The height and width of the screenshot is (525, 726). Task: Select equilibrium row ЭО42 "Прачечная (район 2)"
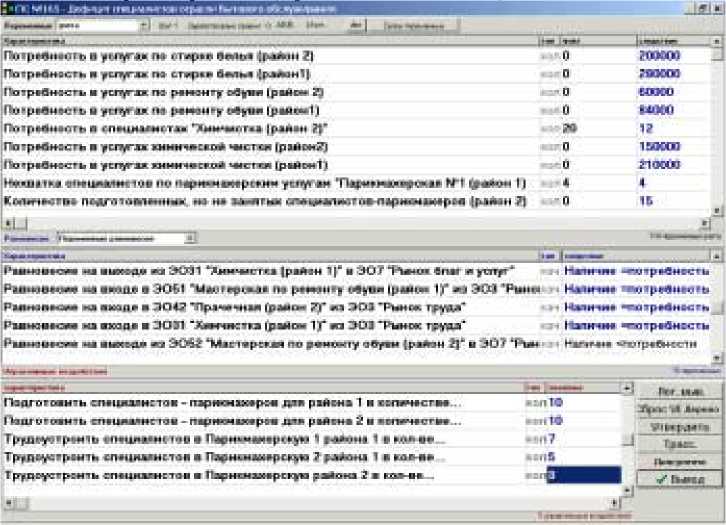(x=357, y=307)
